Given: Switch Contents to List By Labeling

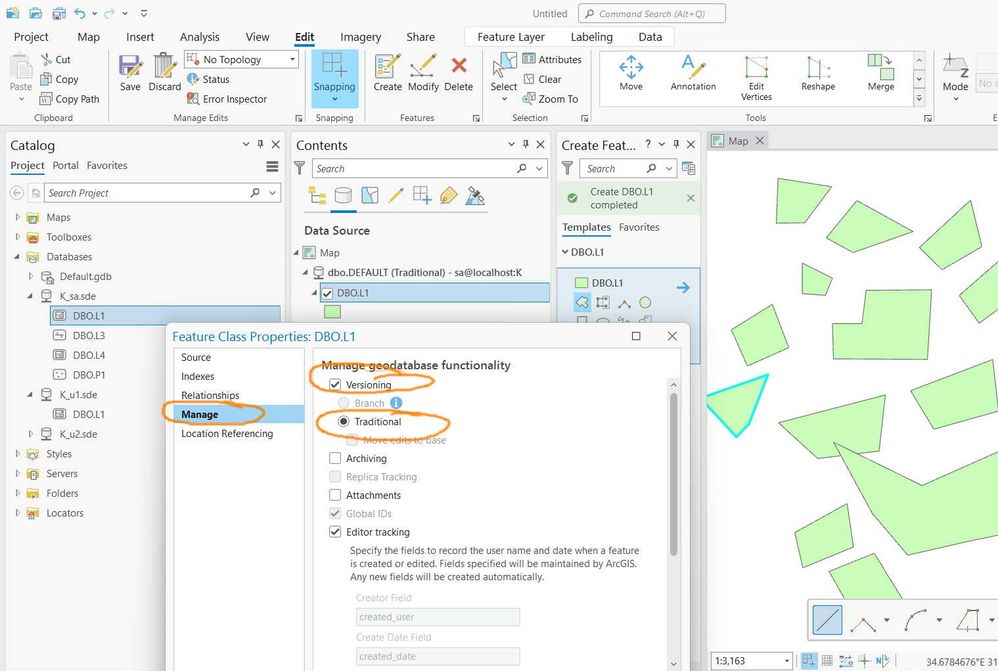Looking at the screenshot, I should click(x=448, y=195).
